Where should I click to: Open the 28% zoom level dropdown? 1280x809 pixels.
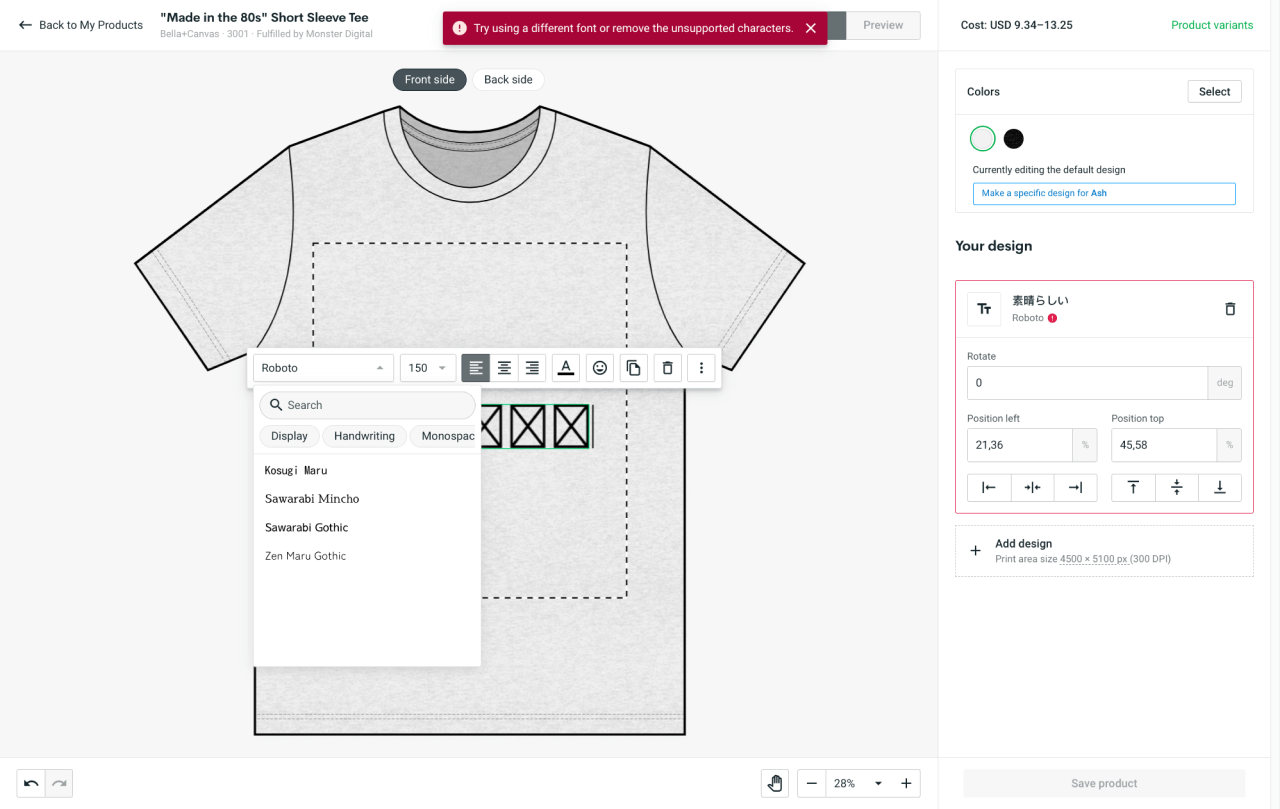pos(859,783)
